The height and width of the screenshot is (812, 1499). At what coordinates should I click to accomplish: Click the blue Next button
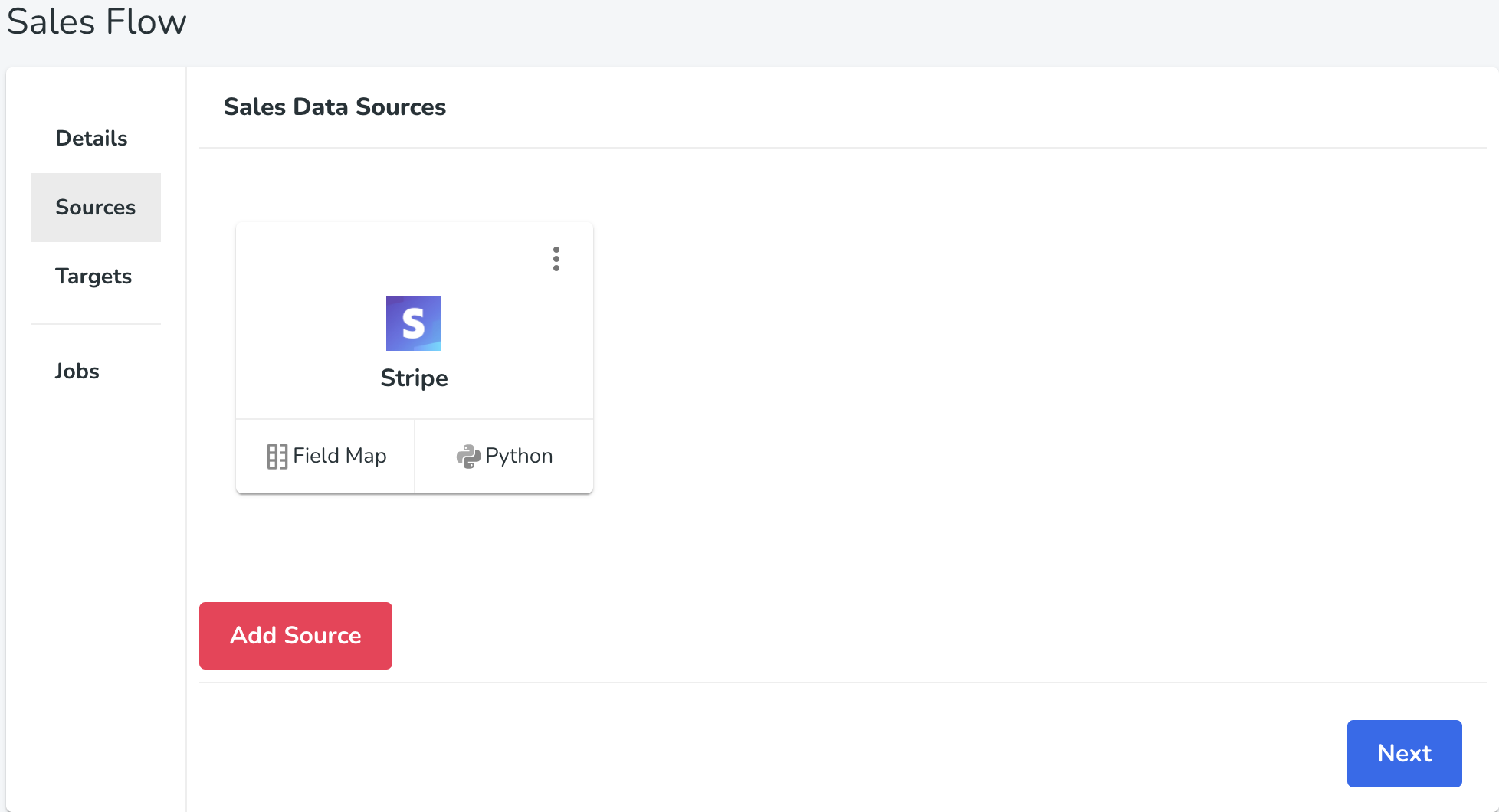pyautogui.click(x=1405, y=754)
